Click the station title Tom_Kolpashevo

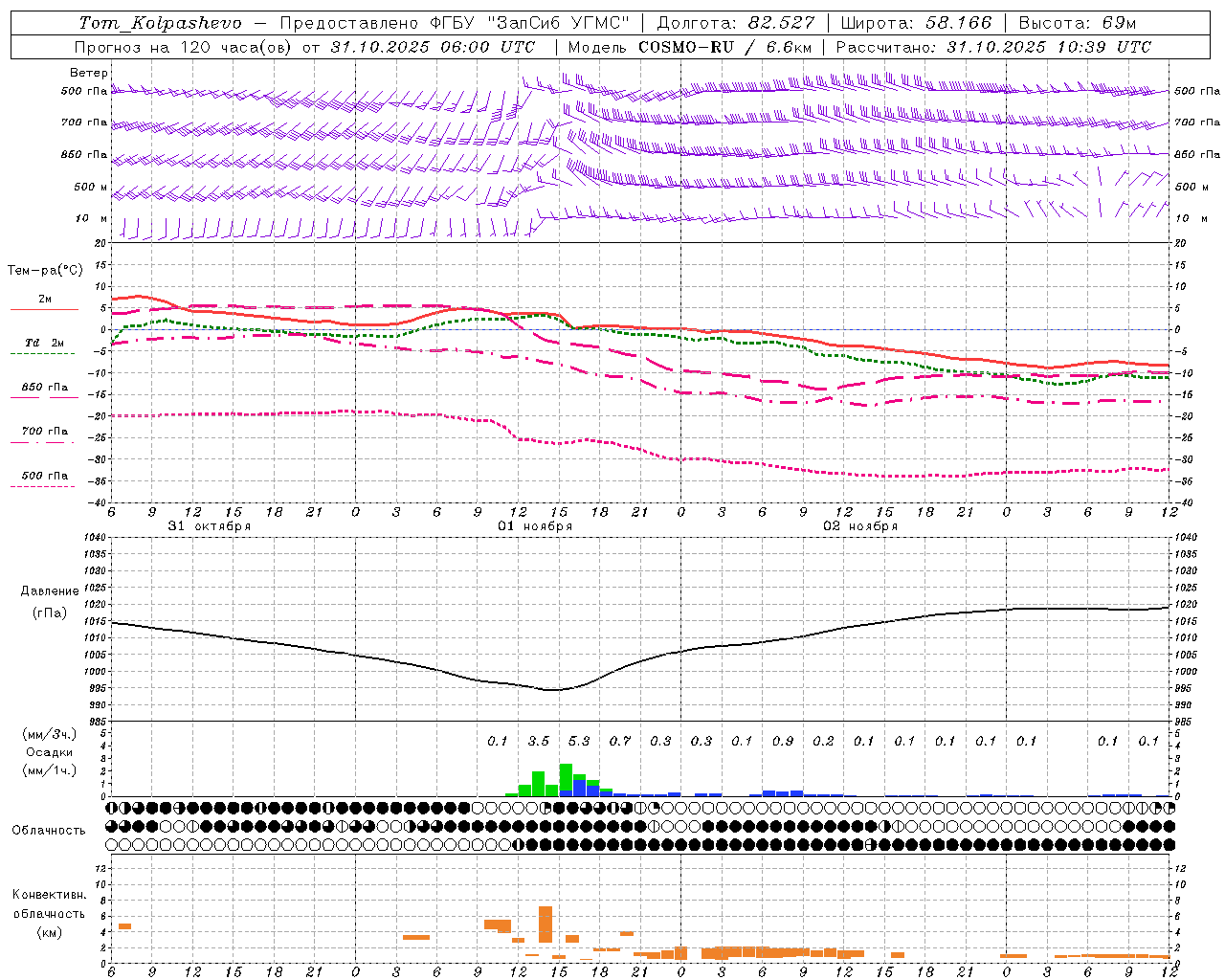tap(160, 22)
